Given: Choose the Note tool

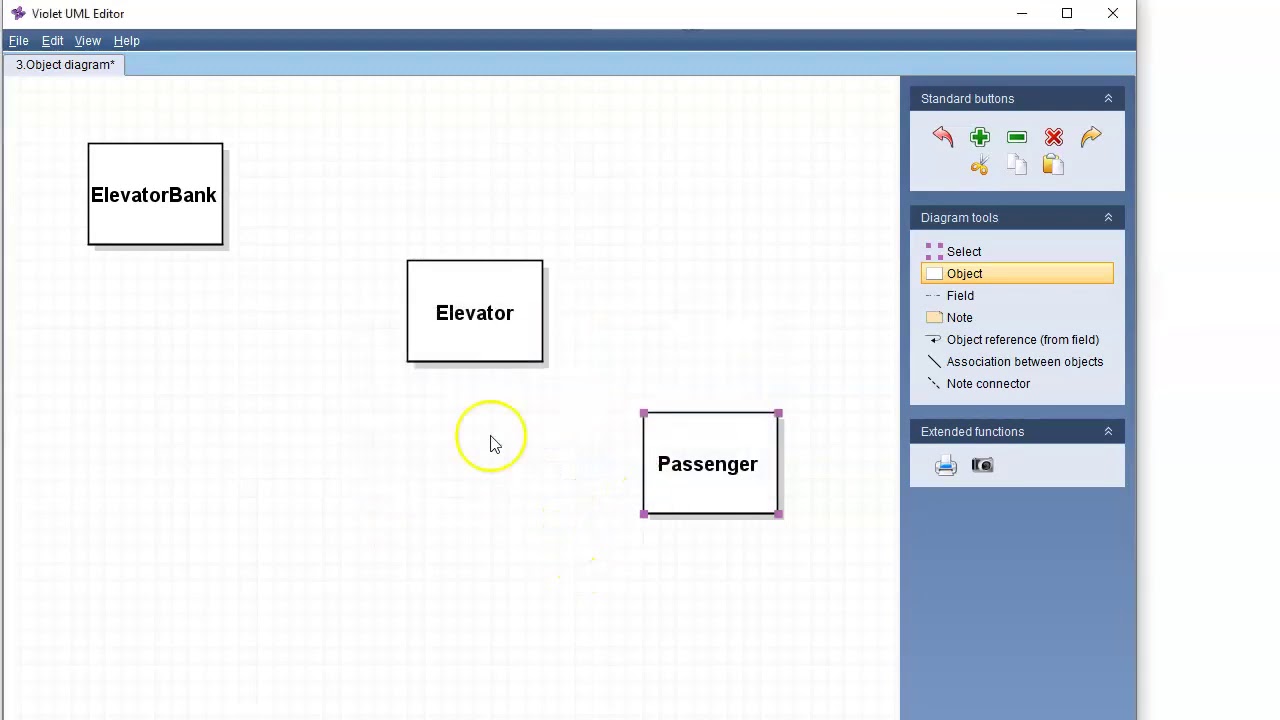Looking at the screenshot, I should pos(1017,318).
